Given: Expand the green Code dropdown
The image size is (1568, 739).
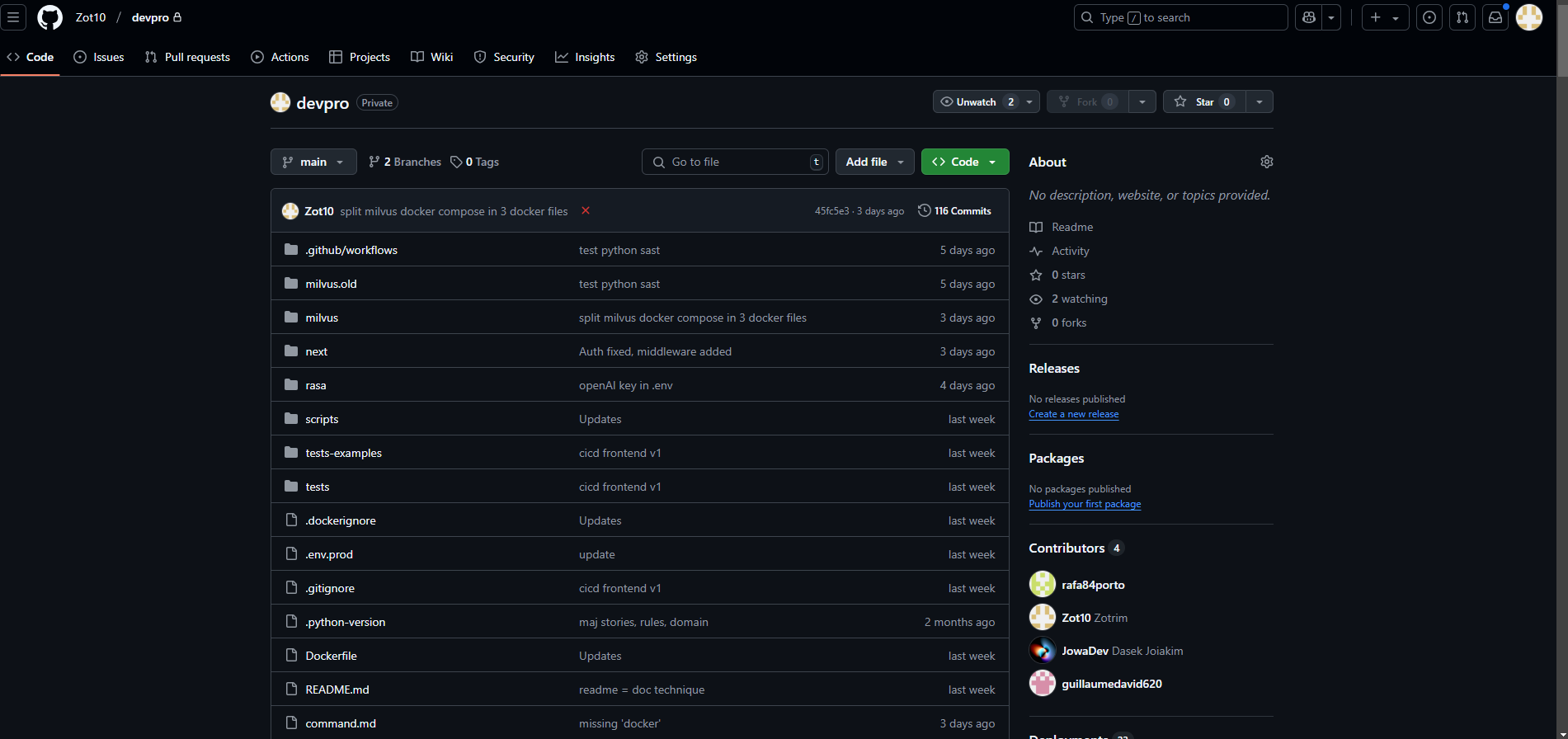Looking at the screenshot, I should point(964,162).
